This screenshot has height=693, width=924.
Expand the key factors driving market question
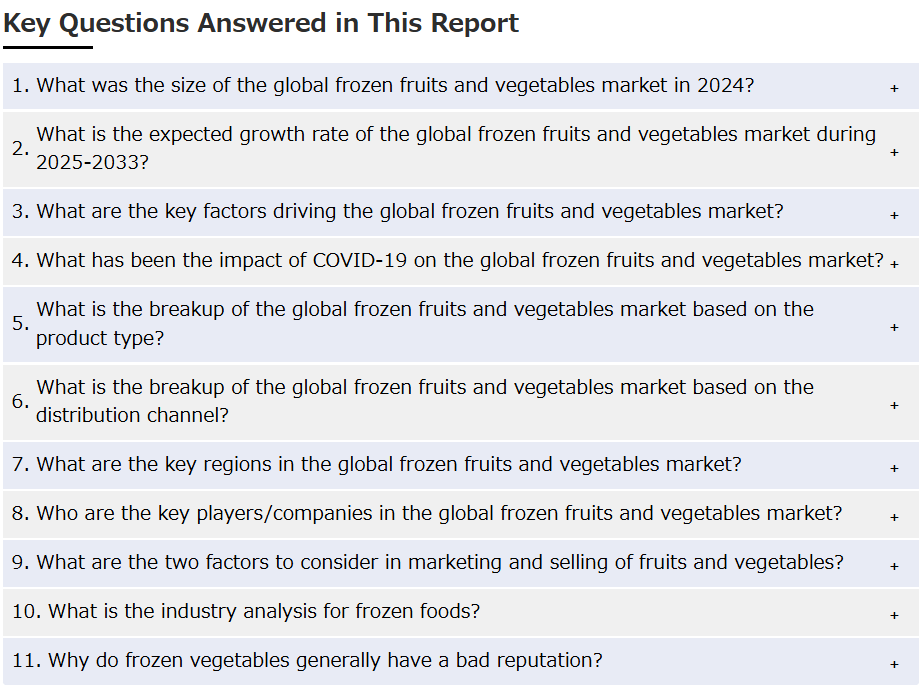click(x=461, y=212)
